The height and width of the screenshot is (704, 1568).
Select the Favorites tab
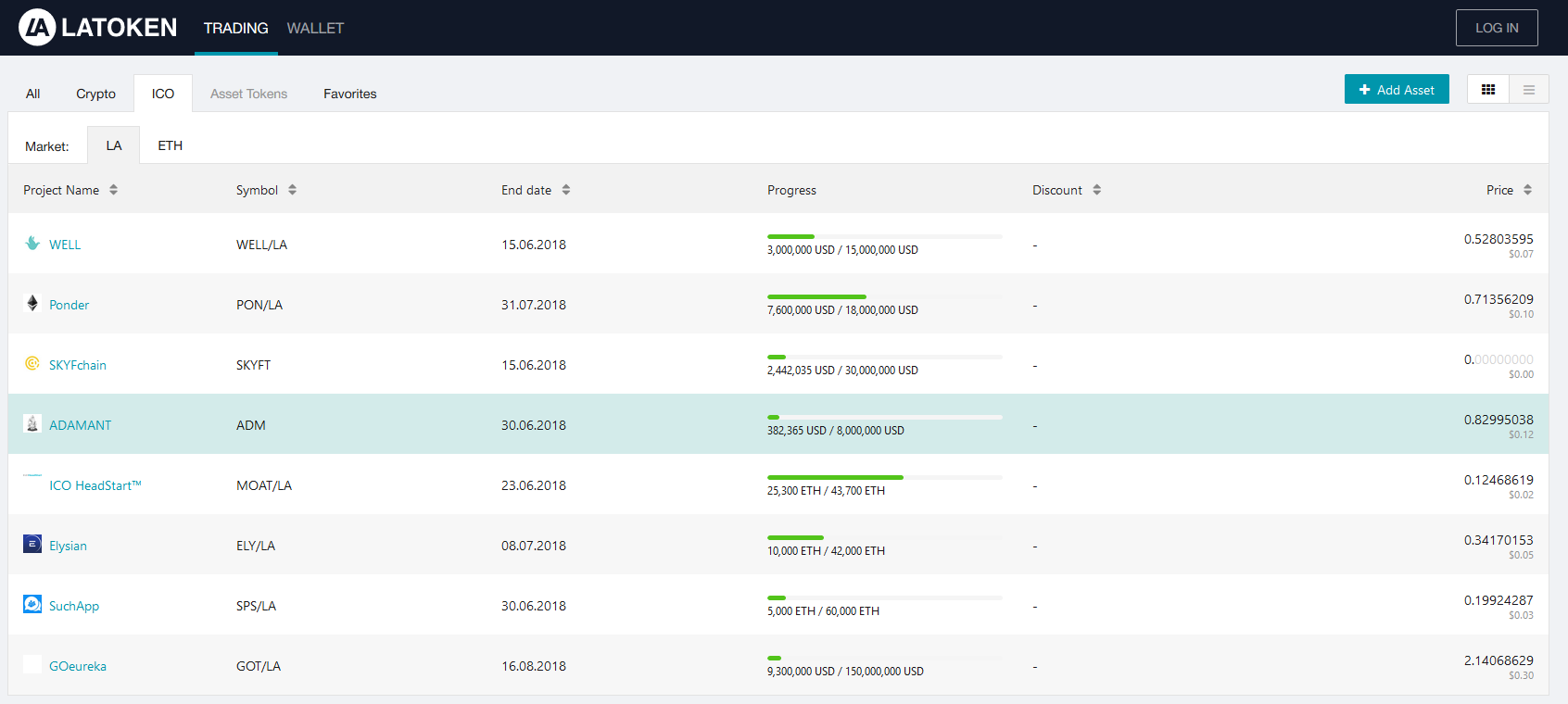pyautogui.click(x=350, y=94)
